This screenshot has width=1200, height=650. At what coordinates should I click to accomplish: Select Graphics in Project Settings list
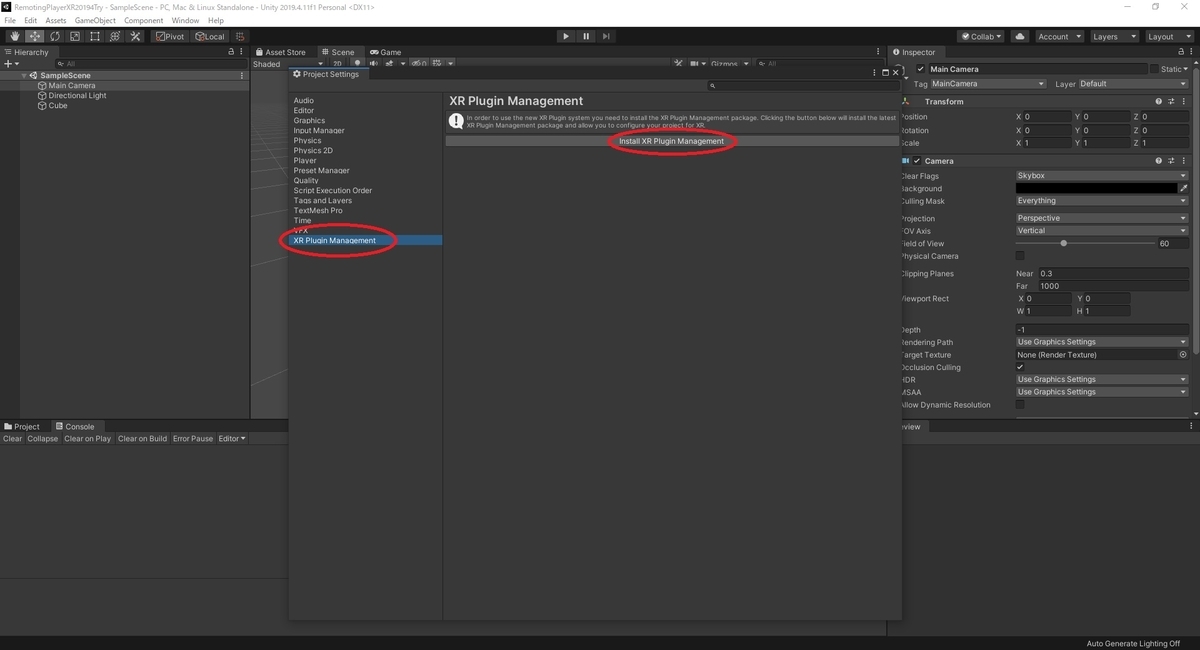(309, 120)
